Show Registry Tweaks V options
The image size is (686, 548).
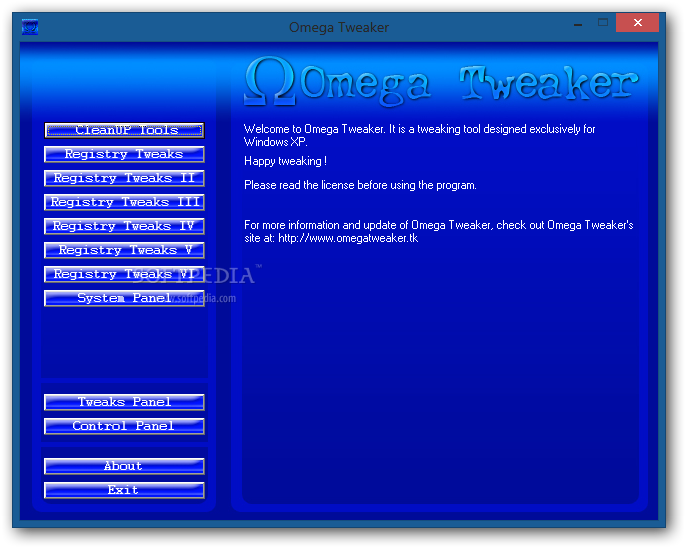click(124, 250)
